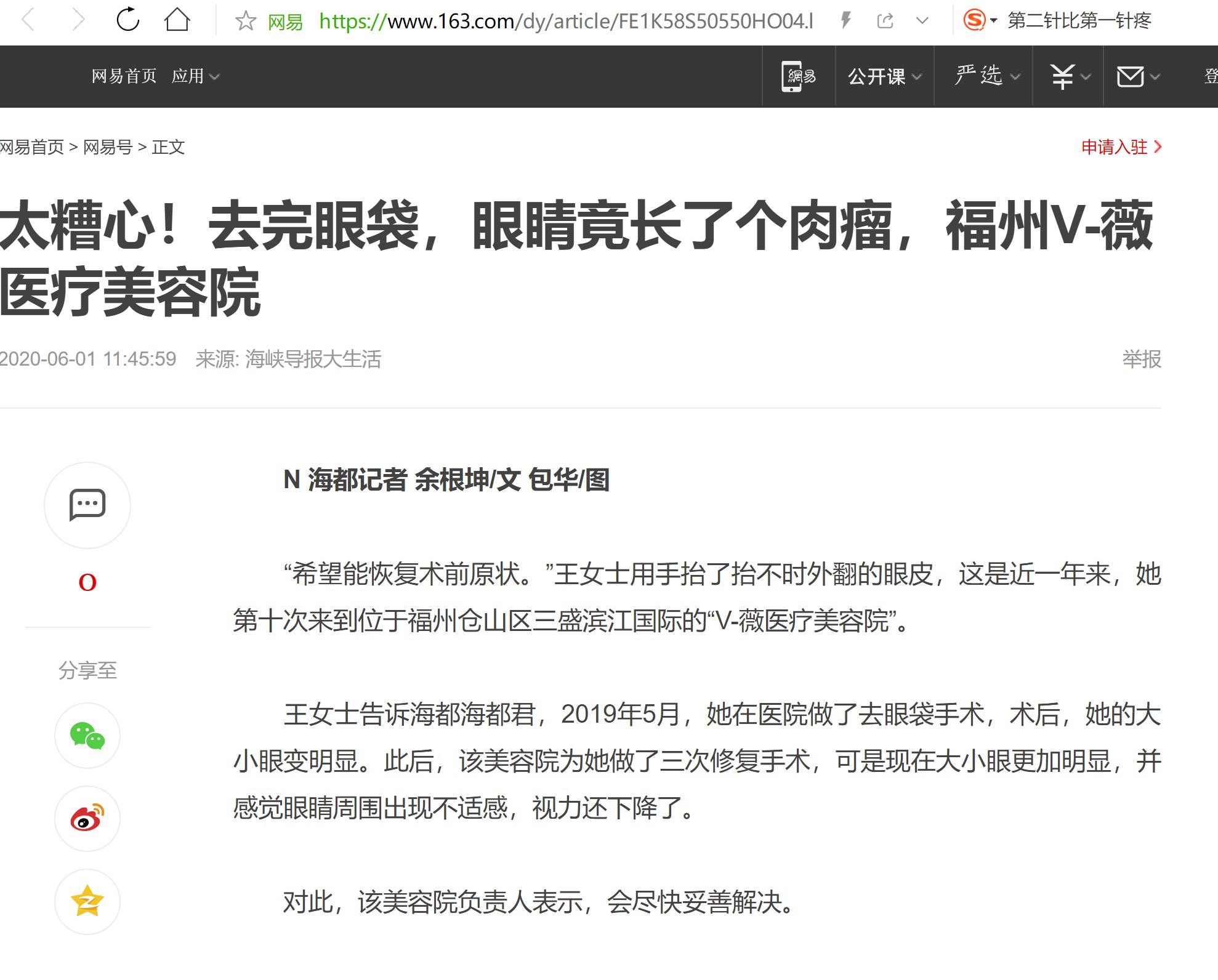Focus the search box with 第二针比第一针疼
The height and width of the screenshot is (980, 1218).
click(x=1079, y=21)
